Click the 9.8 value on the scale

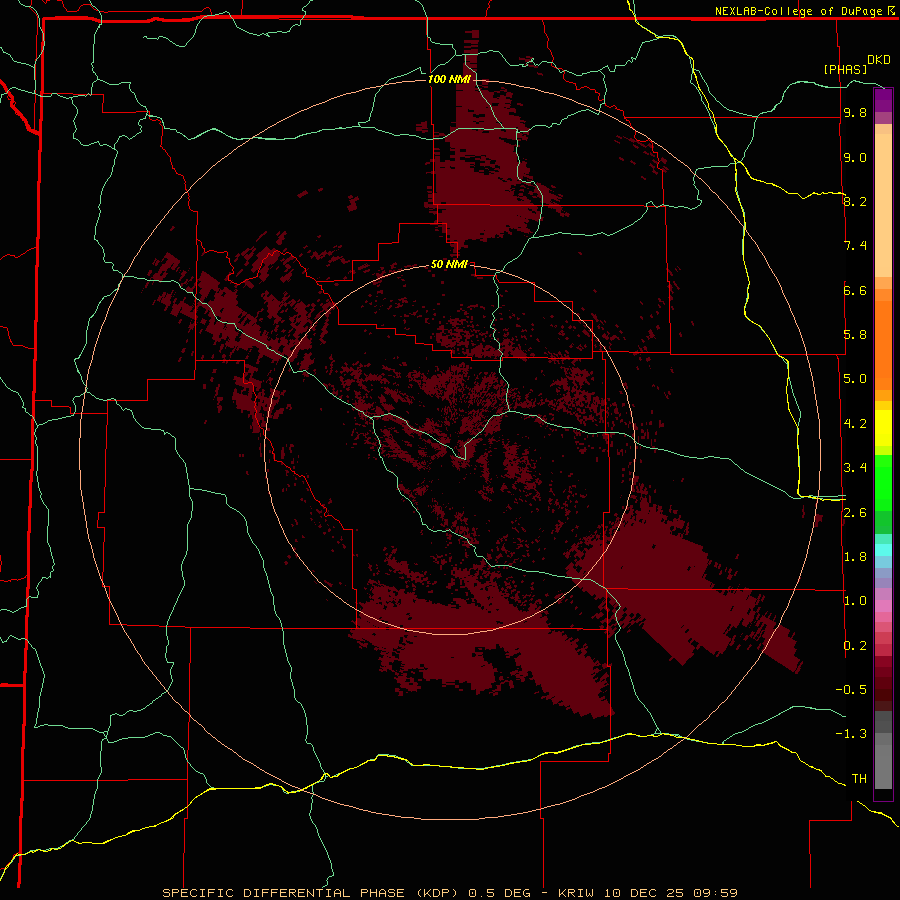pos(855,113)
